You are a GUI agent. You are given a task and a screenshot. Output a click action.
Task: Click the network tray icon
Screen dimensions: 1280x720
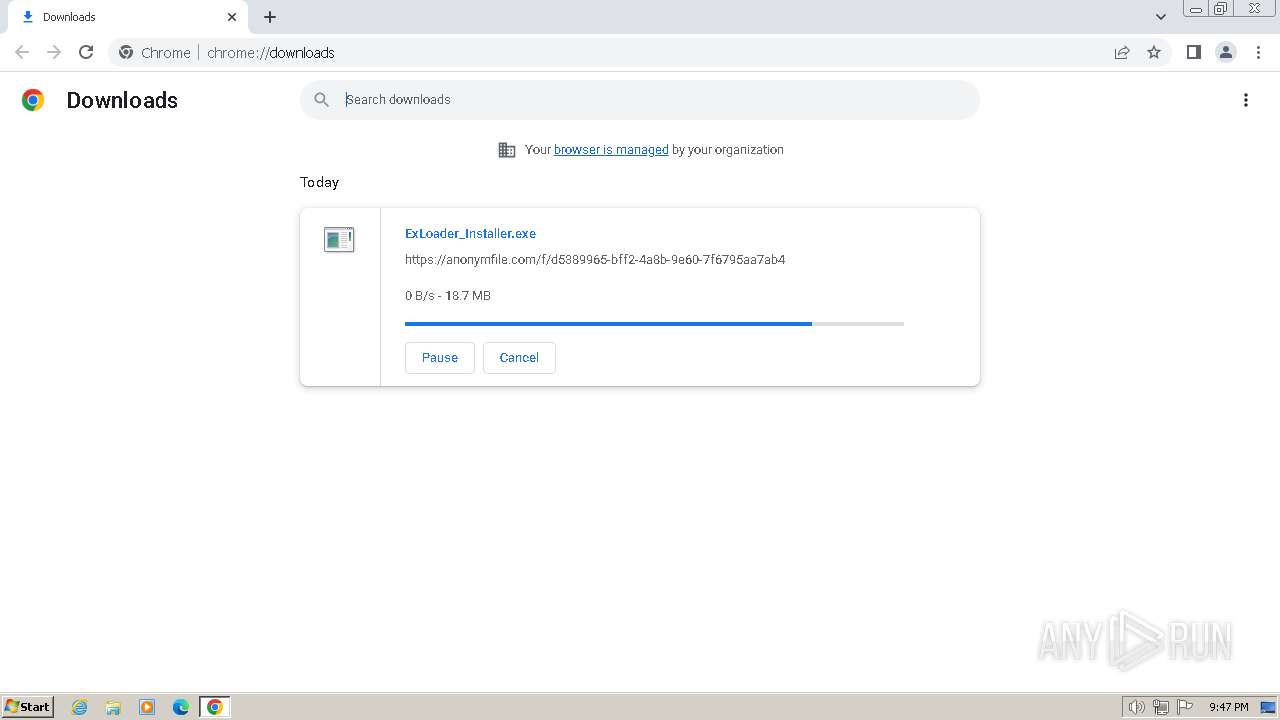tap(1161, 707)
